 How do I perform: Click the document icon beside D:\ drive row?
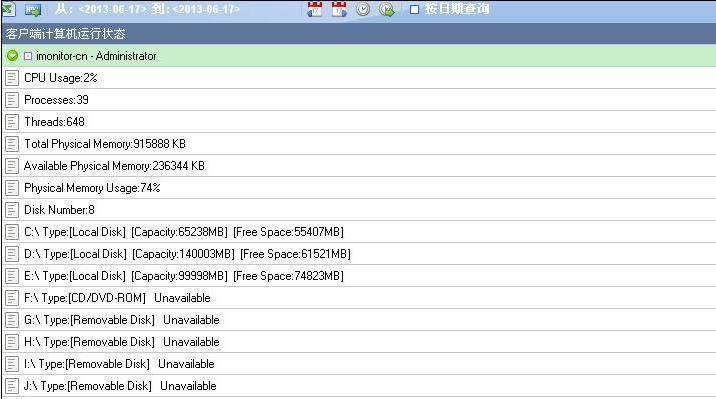pos(12,254)
